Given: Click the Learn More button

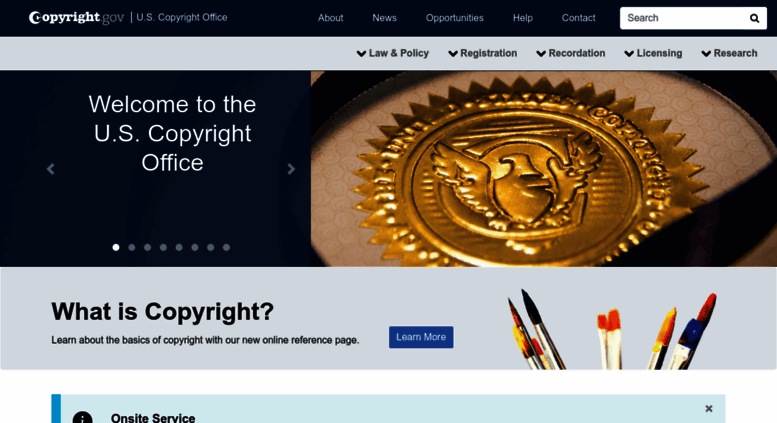Looking at the screenshot, I should 421,337.
